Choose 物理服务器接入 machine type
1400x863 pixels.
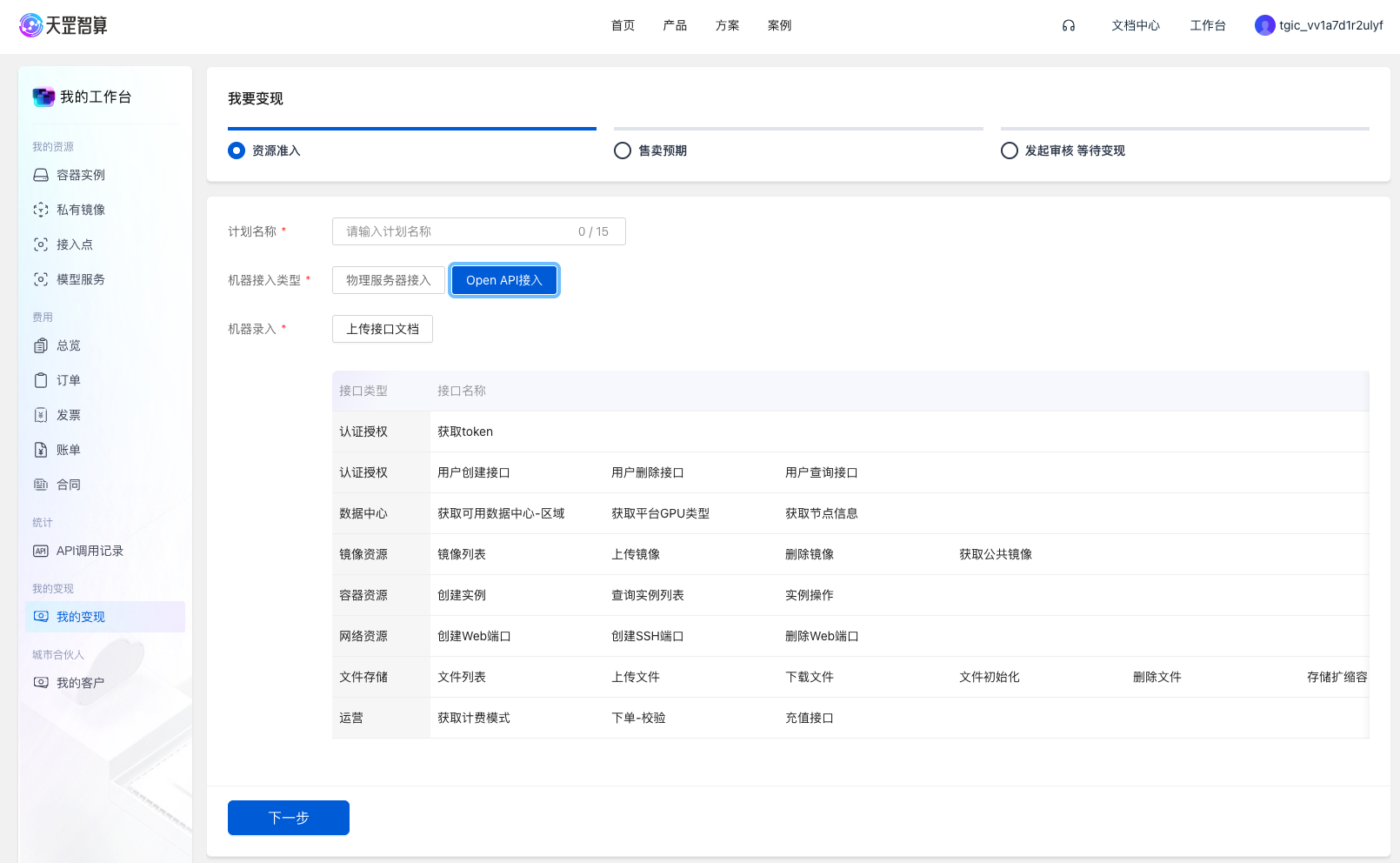coord(389,280)
